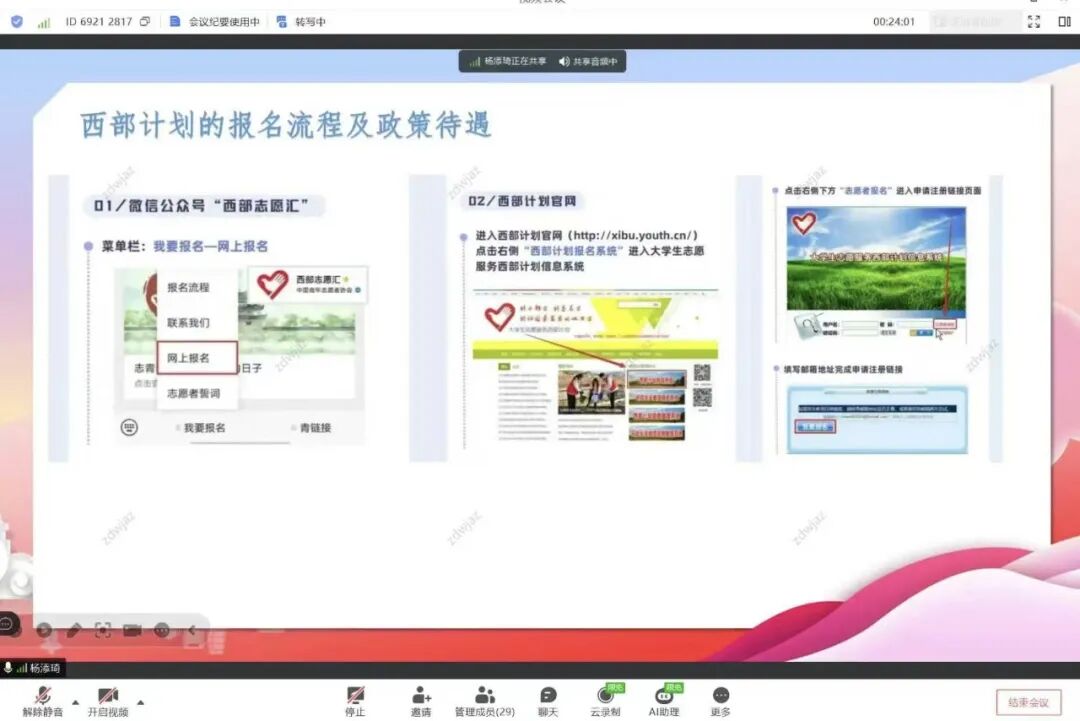Stop sharing with the 停止 button
Viewport: 1080px width, 721px height.
[x=355, y=702]
